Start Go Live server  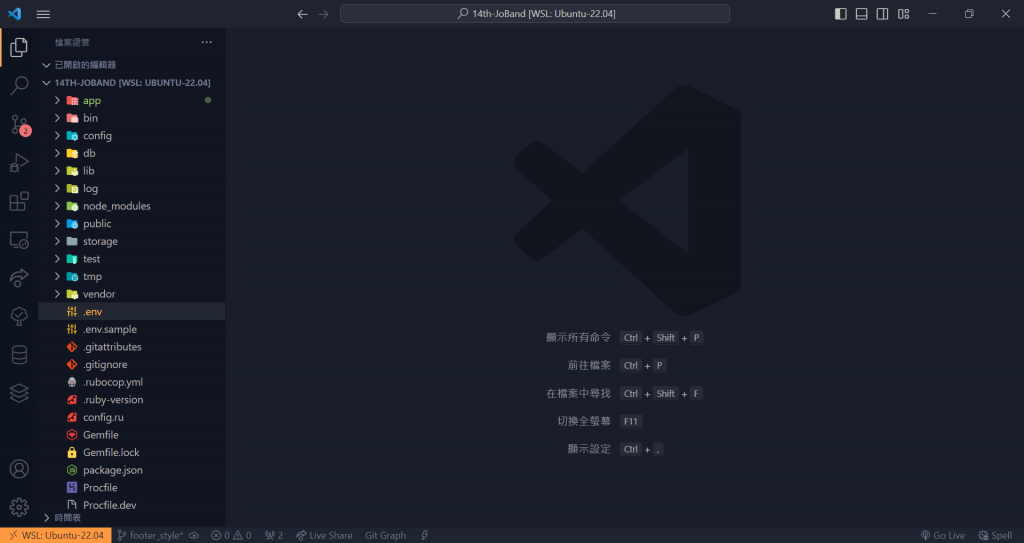click(942, 536)
